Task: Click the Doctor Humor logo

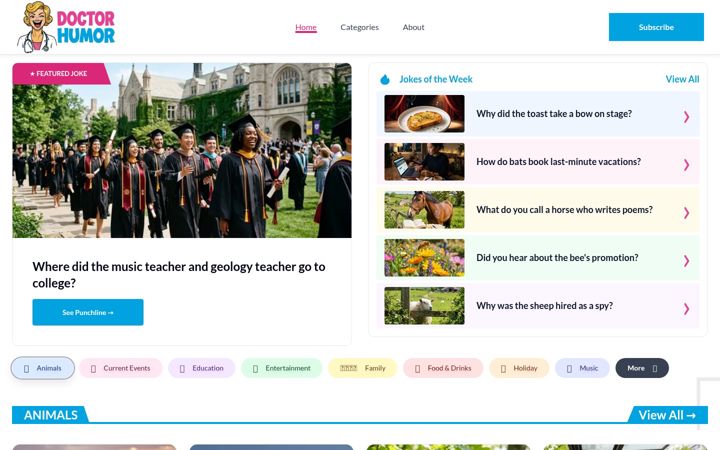Action: (x=66, y=27)
